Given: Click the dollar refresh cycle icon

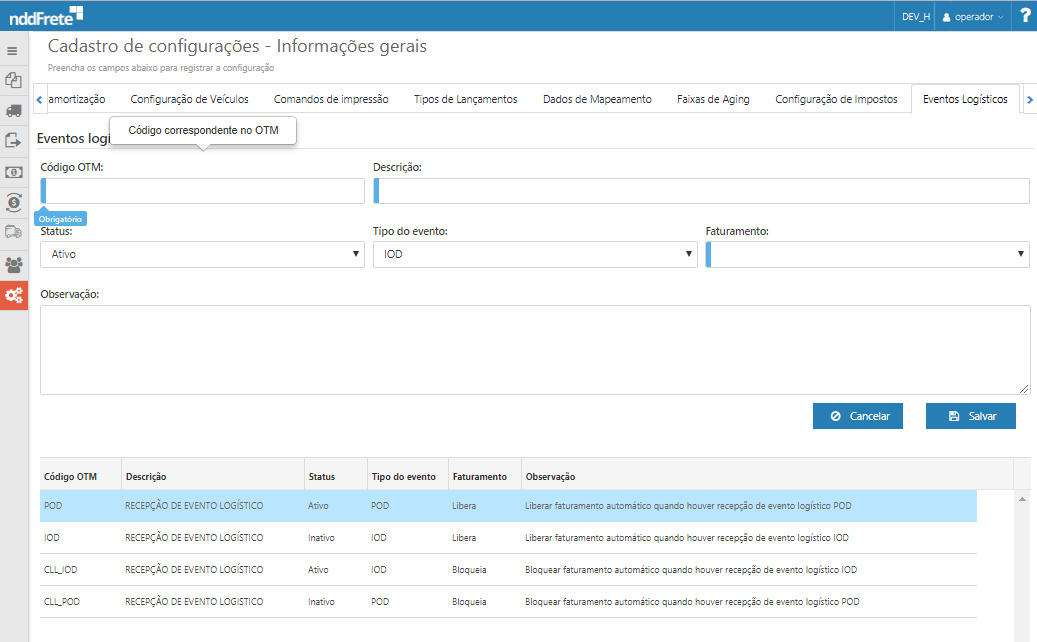Looking at the screenshot, I should click(x=13, y=202).
